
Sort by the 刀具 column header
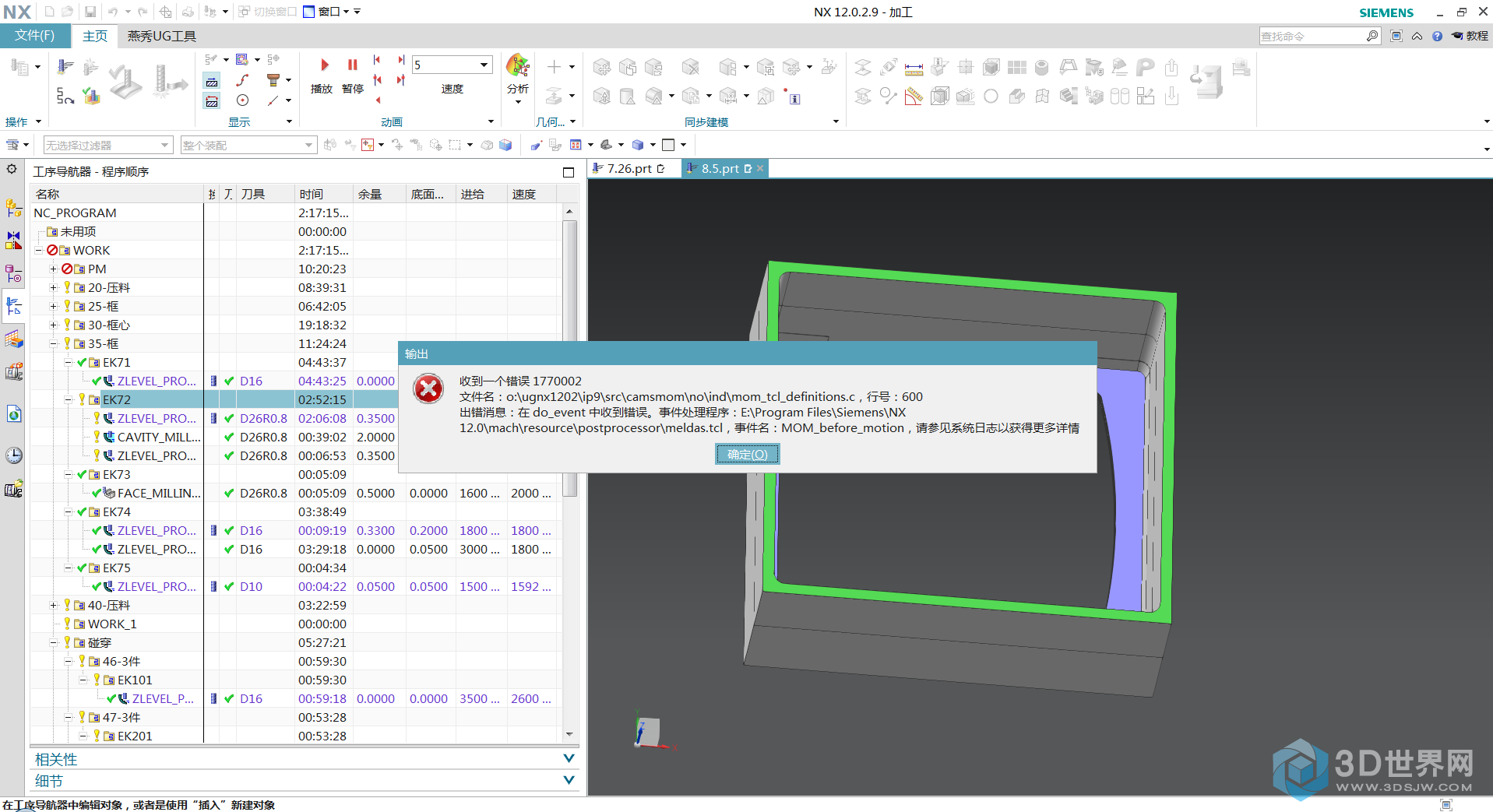[x=266, y=194]
